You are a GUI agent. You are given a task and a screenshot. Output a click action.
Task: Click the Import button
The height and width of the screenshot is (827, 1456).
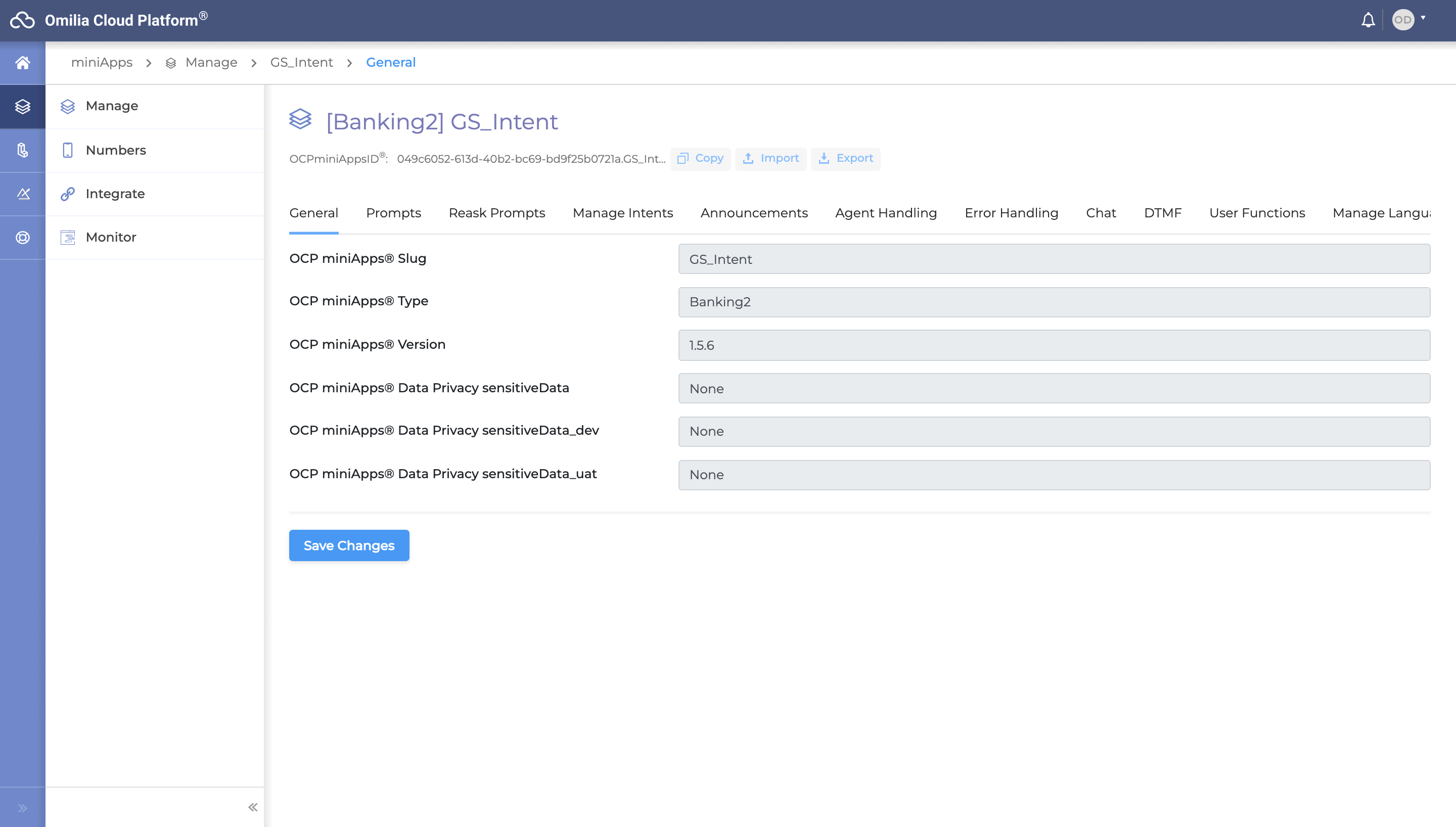point(770,158)
